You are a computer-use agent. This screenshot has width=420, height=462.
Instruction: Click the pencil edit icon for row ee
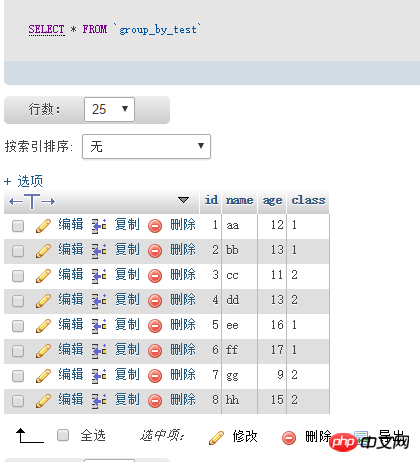coord(43,326)
